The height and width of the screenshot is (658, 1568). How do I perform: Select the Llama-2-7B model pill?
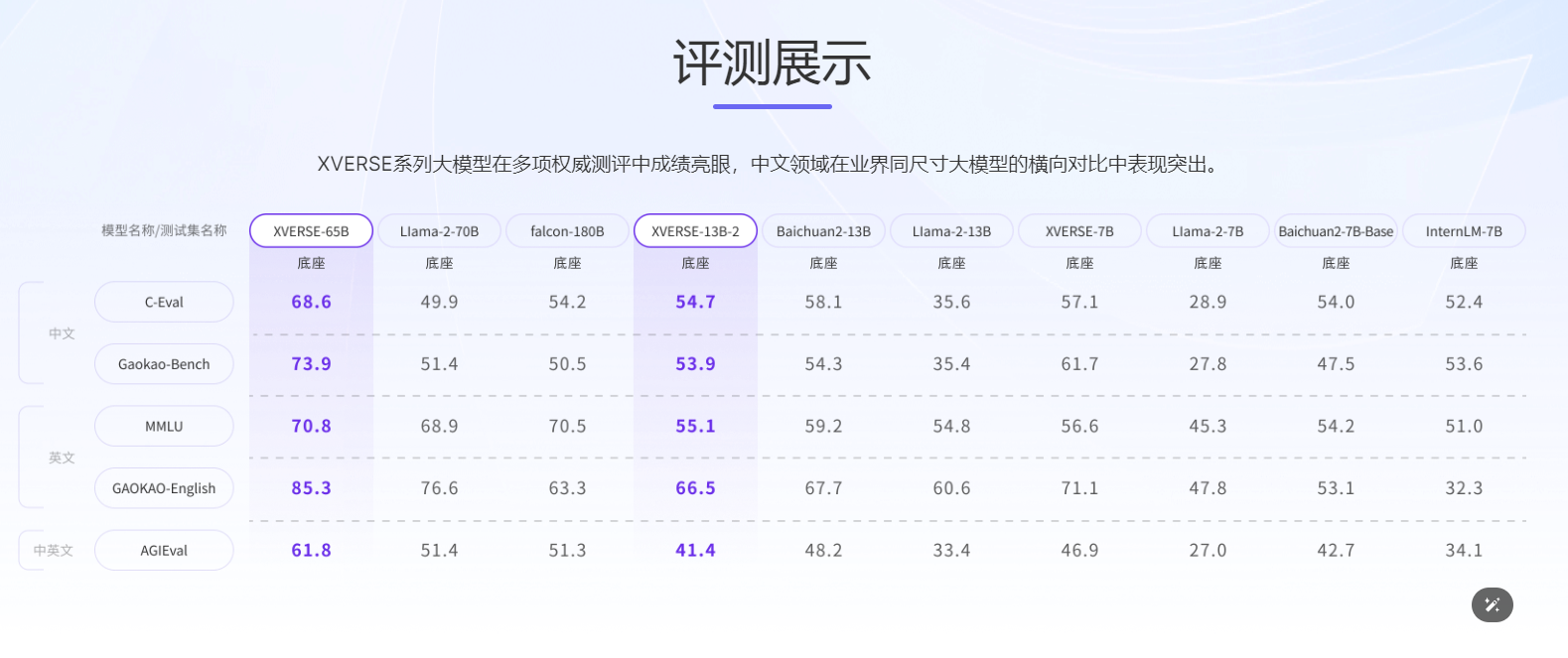1208,231
